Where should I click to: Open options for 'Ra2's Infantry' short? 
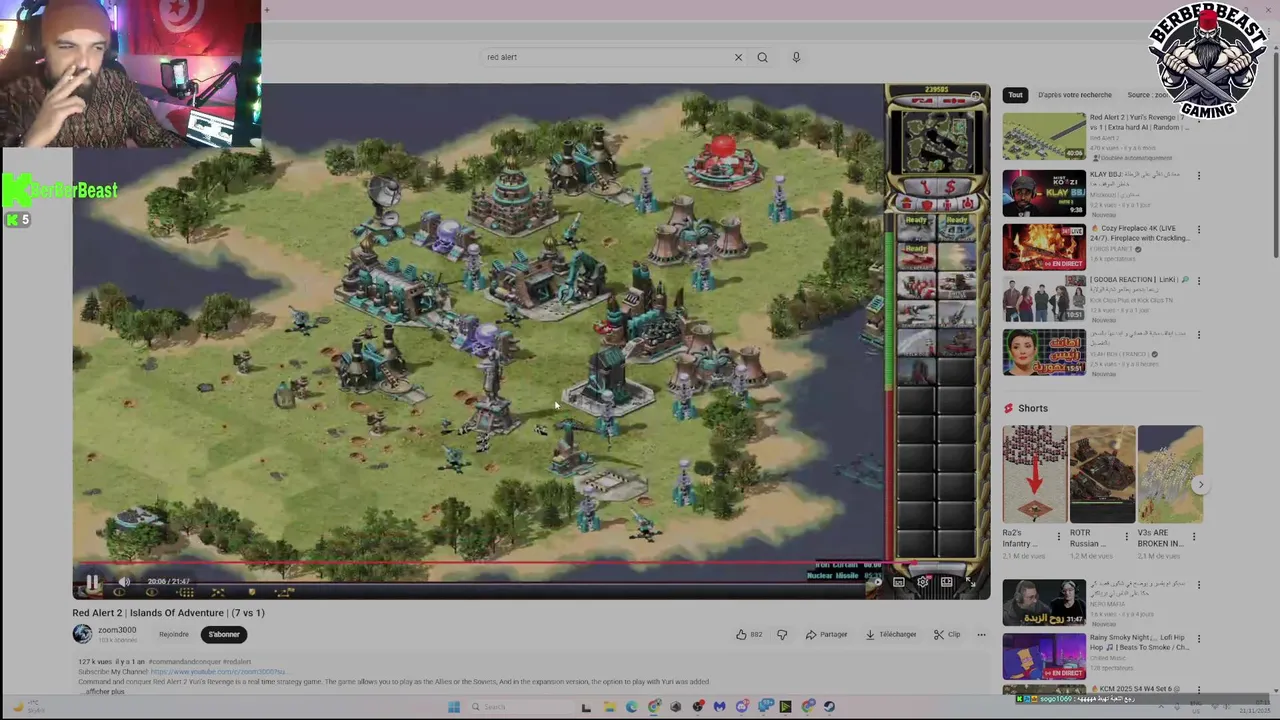point(1059,536)
